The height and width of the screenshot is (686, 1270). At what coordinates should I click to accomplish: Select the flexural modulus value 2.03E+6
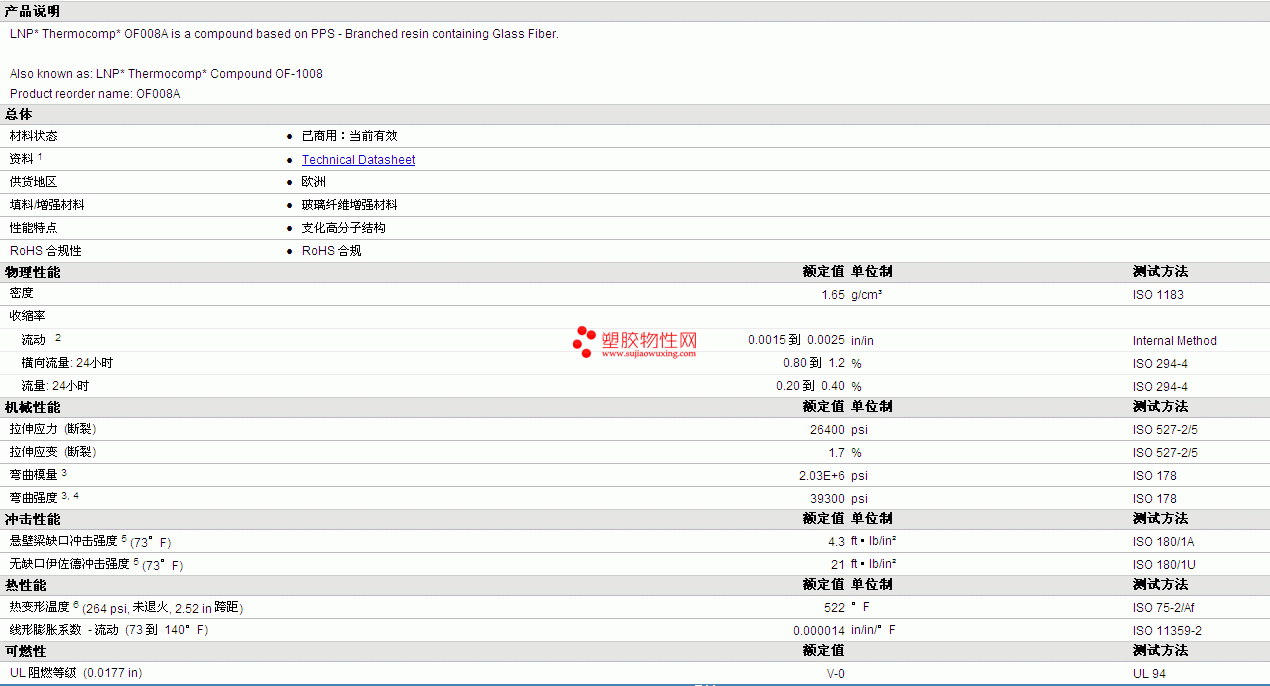click(822, 476)
